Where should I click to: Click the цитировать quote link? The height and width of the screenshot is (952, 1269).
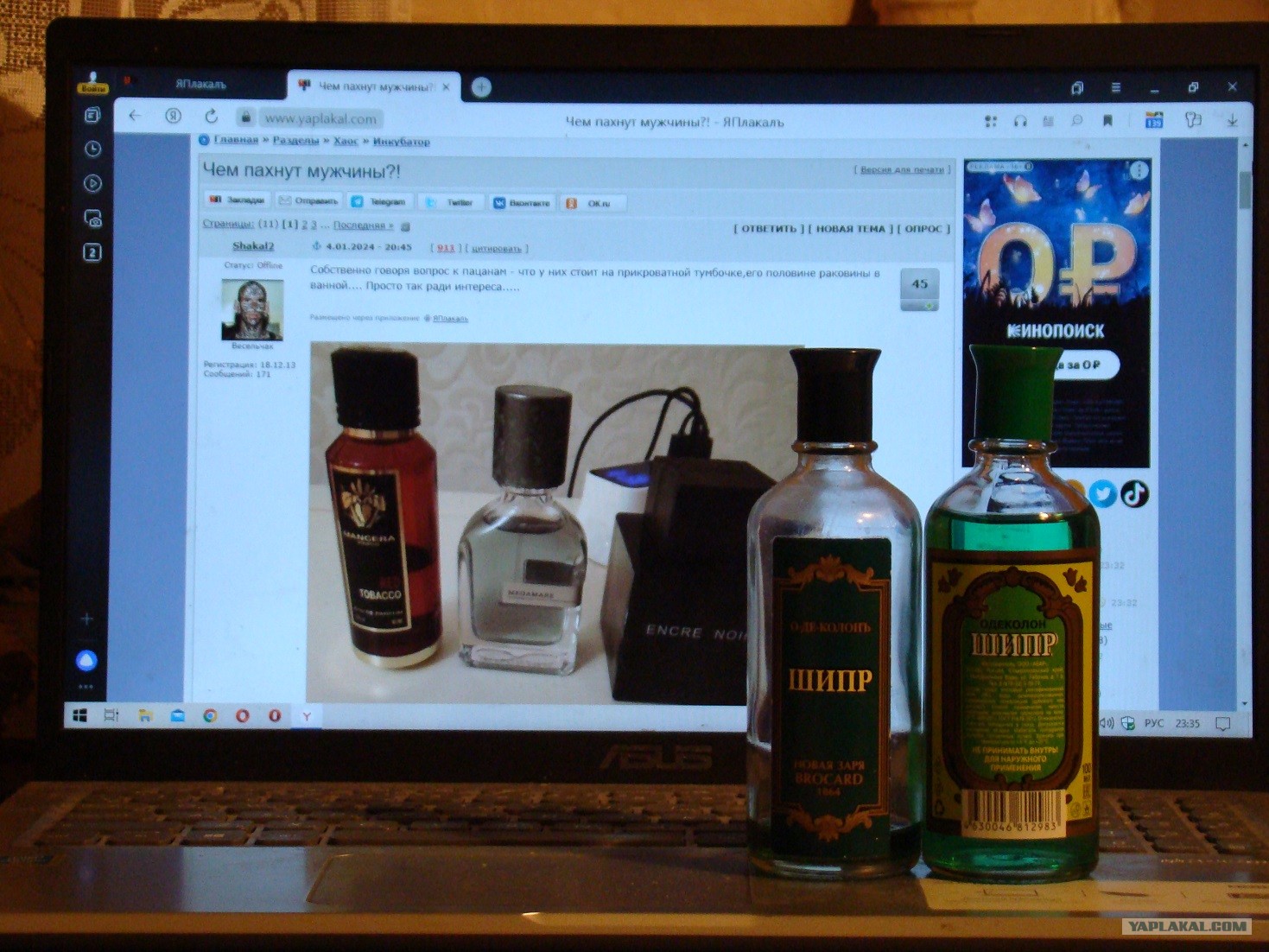pyautogui.click(x=496, y=249)
